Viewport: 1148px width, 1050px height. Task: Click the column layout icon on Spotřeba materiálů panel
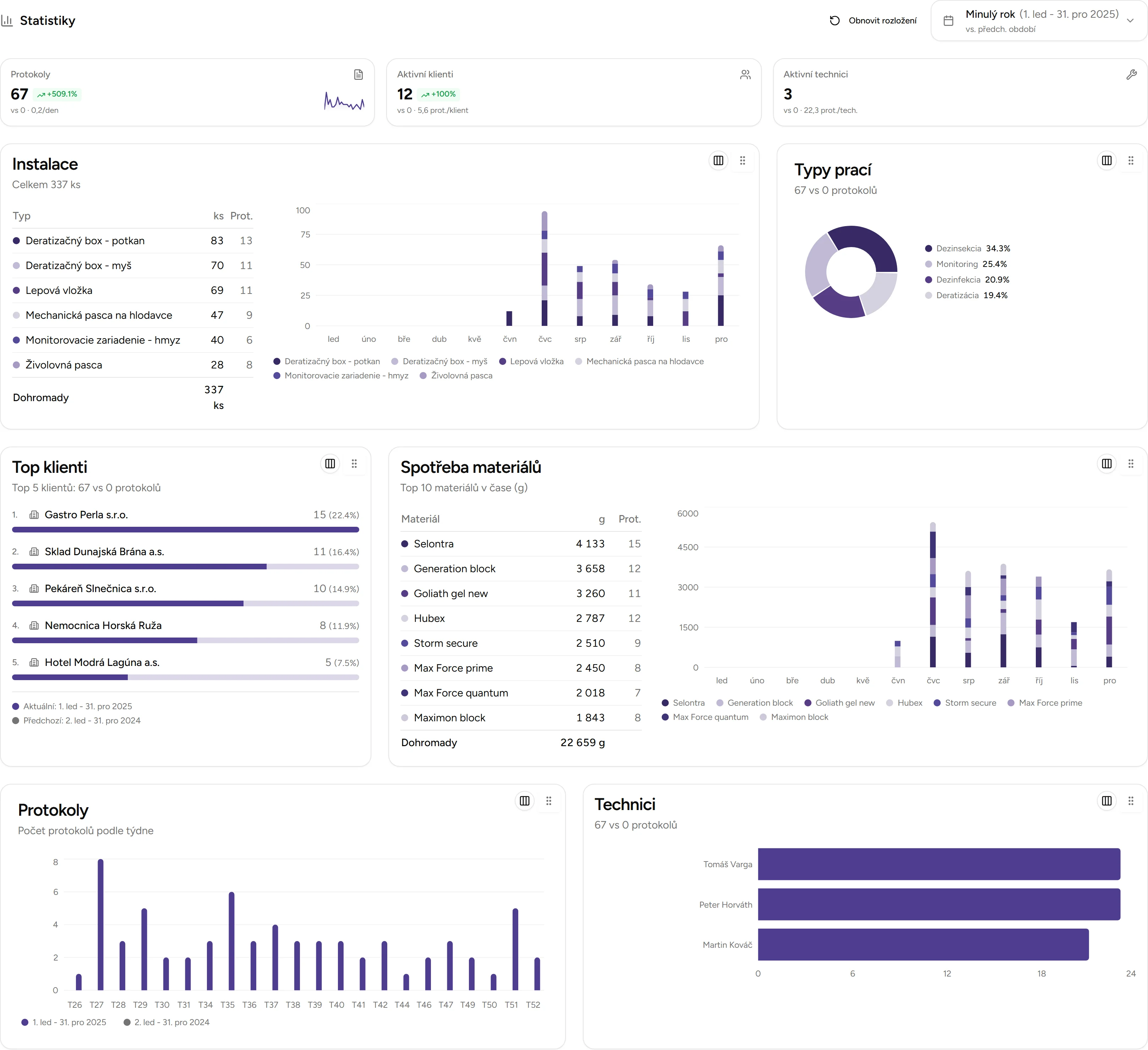1106,464
